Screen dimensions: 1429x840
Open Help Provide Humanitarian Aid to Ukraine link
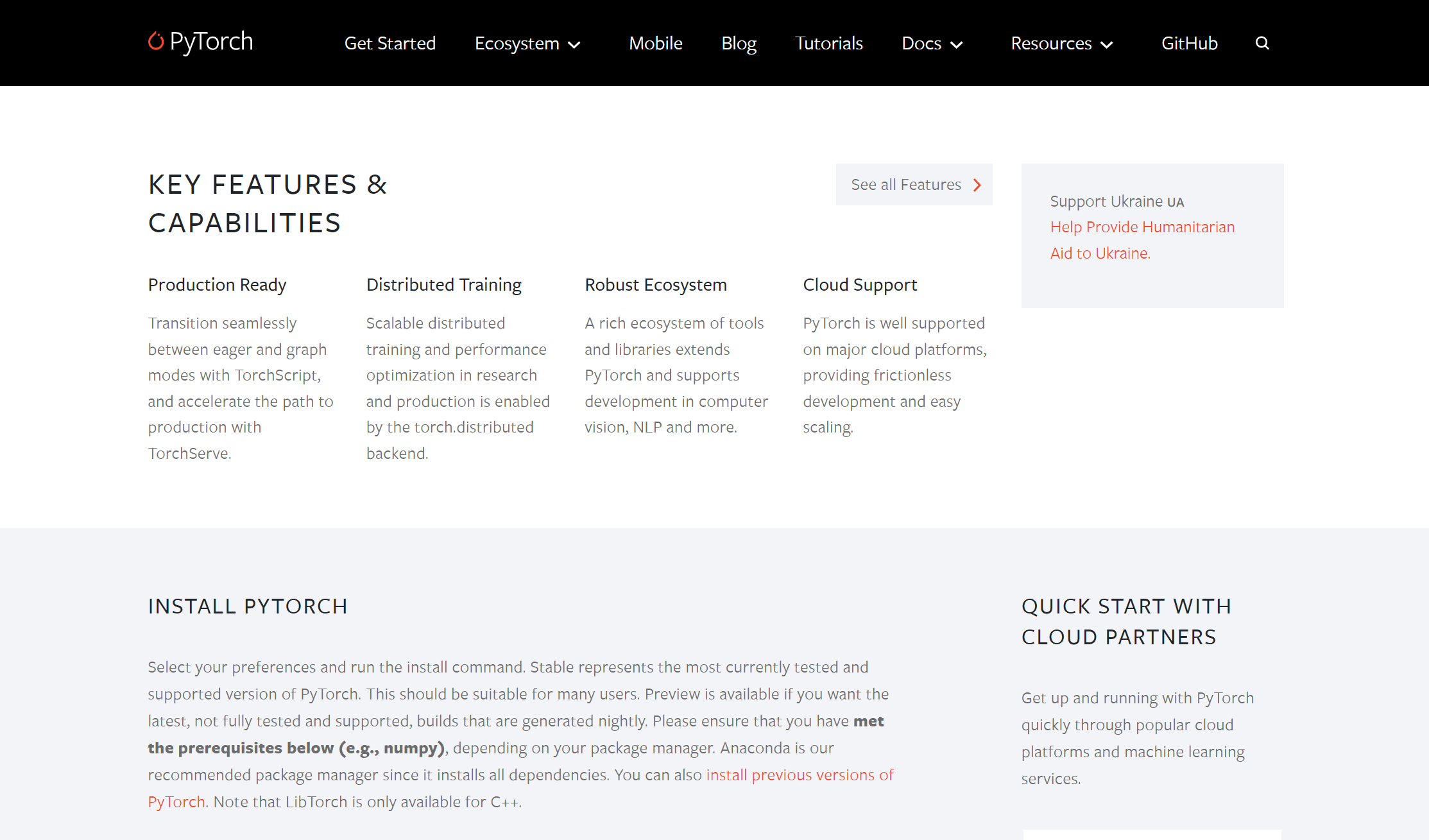click(x=1142, y=240)
